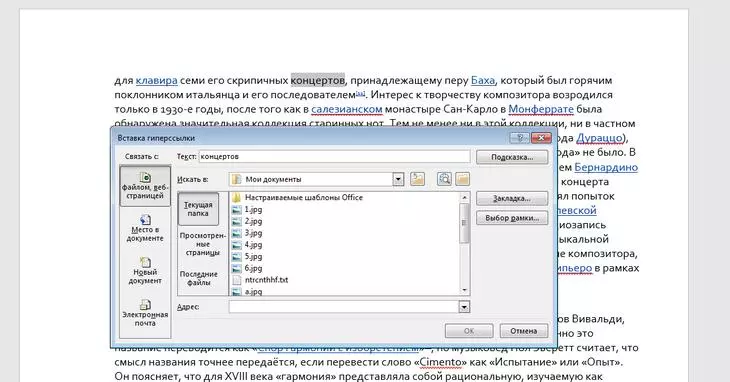The width and height of the screenshot is (730, 382).
Task: Close the 'Вставка гиперссылки' dialog
Action: point(541,138)
